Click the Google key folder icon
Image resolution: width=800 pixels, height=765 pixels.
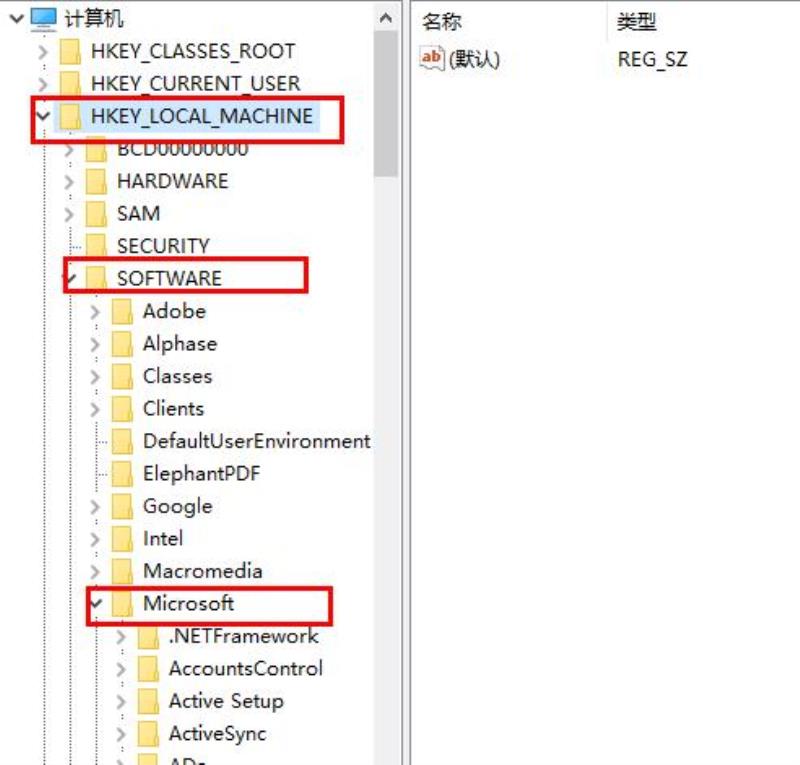(x=122, y=506)
